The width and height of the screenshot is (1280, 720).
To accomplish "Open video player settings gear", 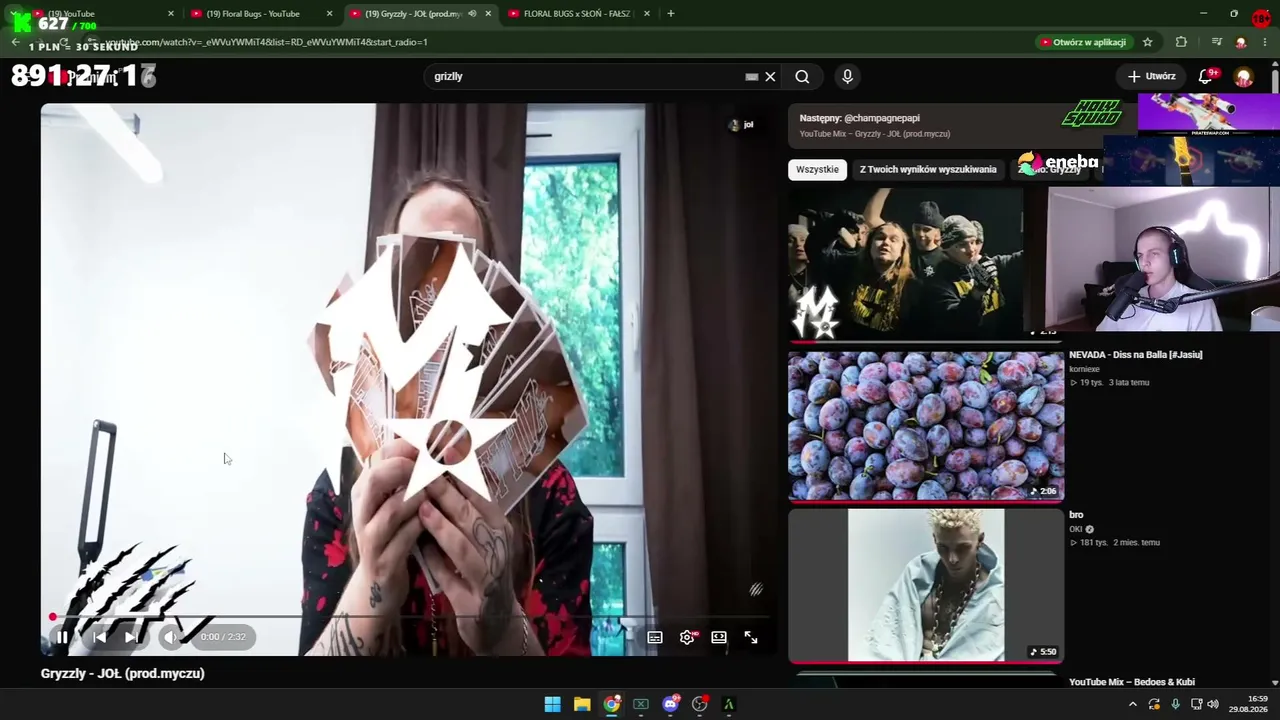I will click(687, 637).
